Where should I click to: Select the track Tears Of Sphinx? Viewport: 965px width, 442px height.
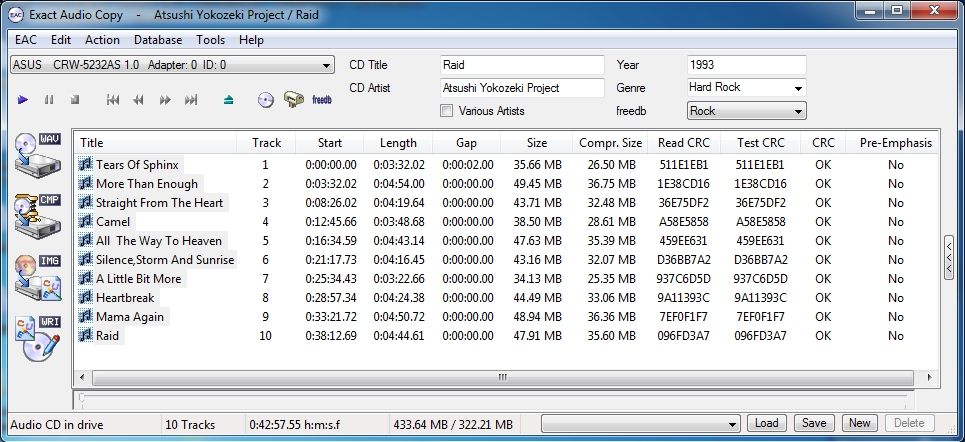click(139, 165)
